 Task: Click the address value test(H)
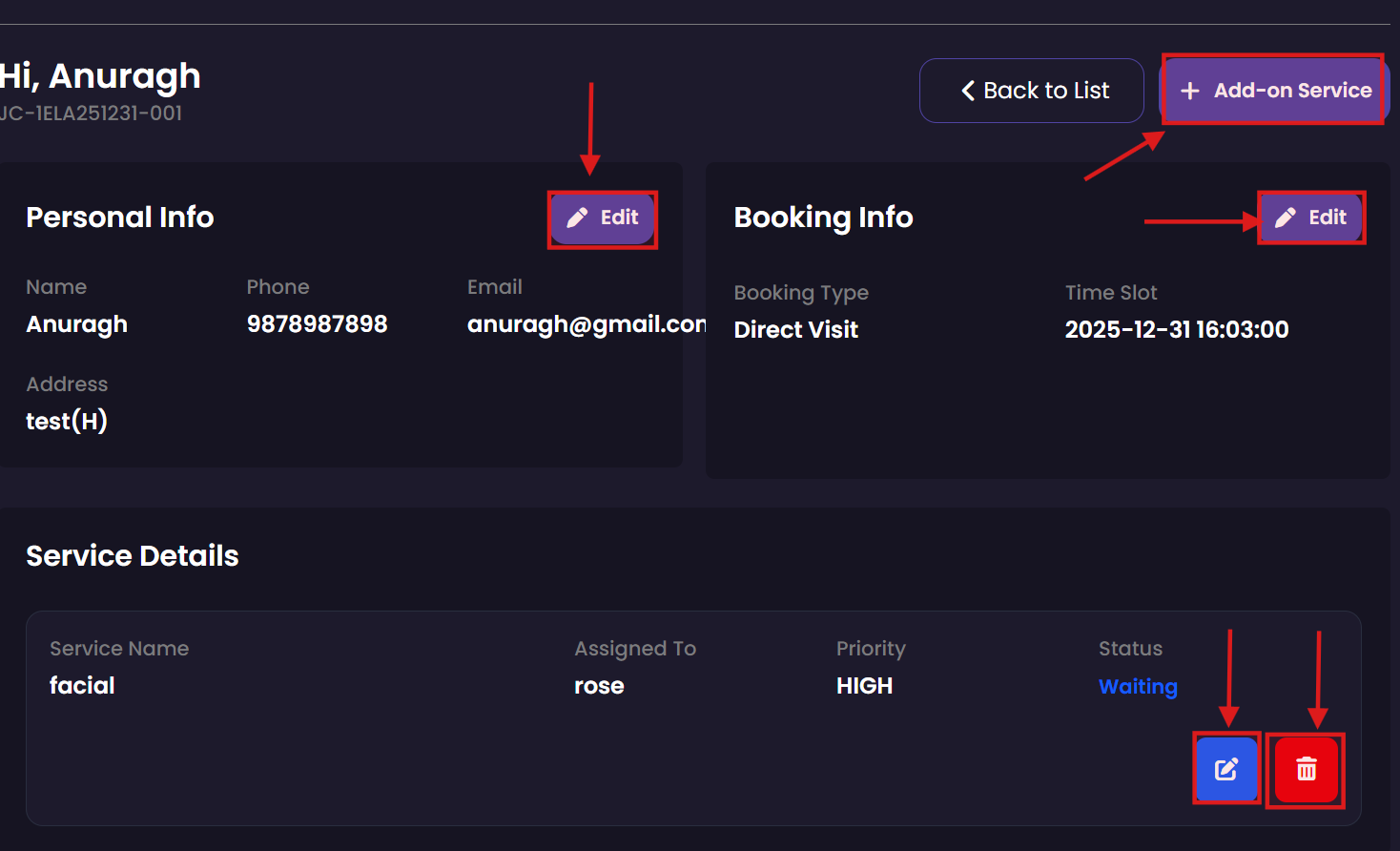(67, 422)
